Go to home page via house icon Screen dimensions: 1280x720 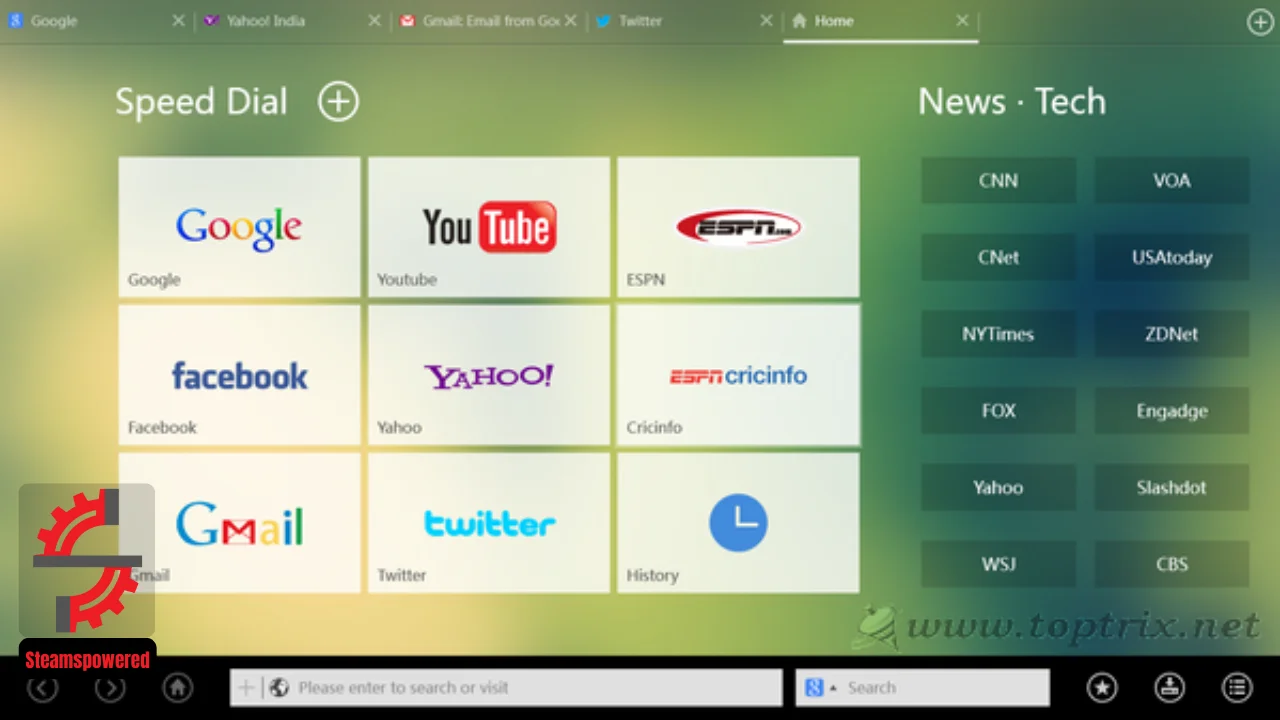tap(178, 687)
